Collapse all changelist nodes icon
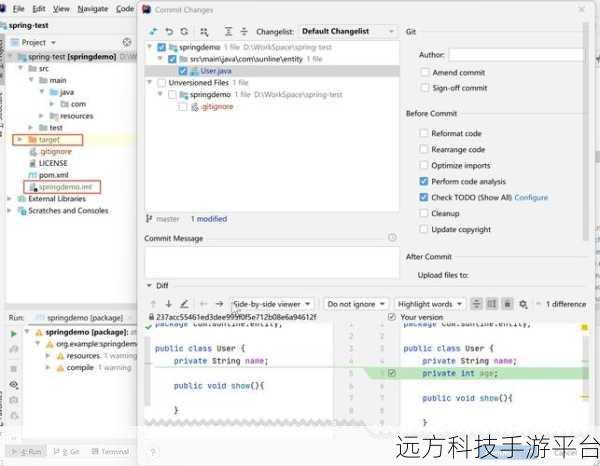 tap(244, 32)
